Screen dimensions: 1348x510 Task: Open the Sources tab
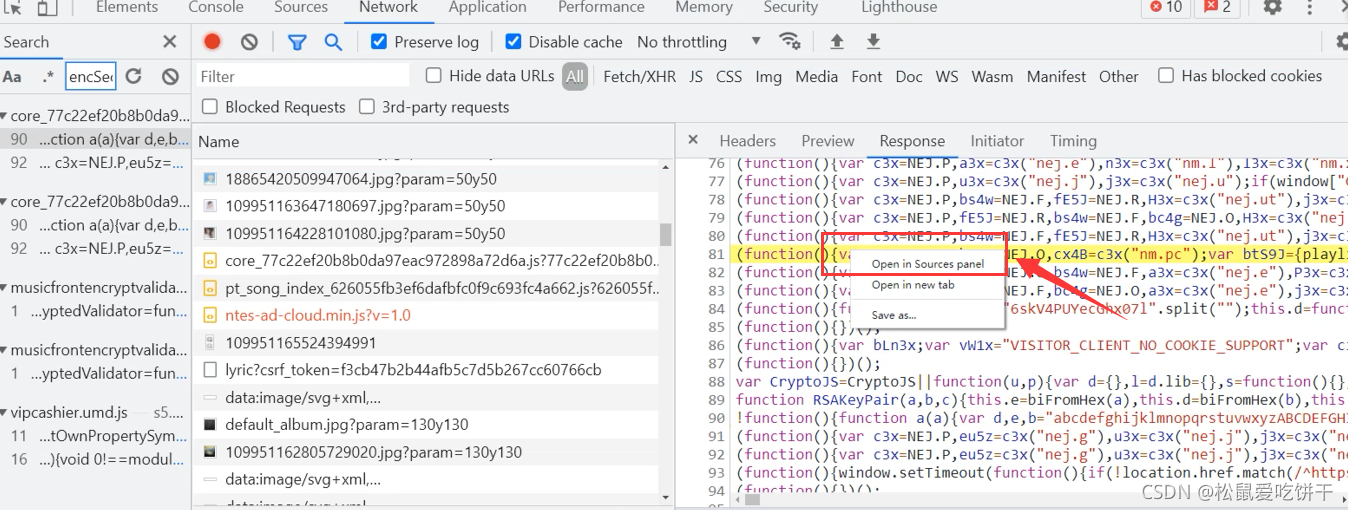pos(301,7)
